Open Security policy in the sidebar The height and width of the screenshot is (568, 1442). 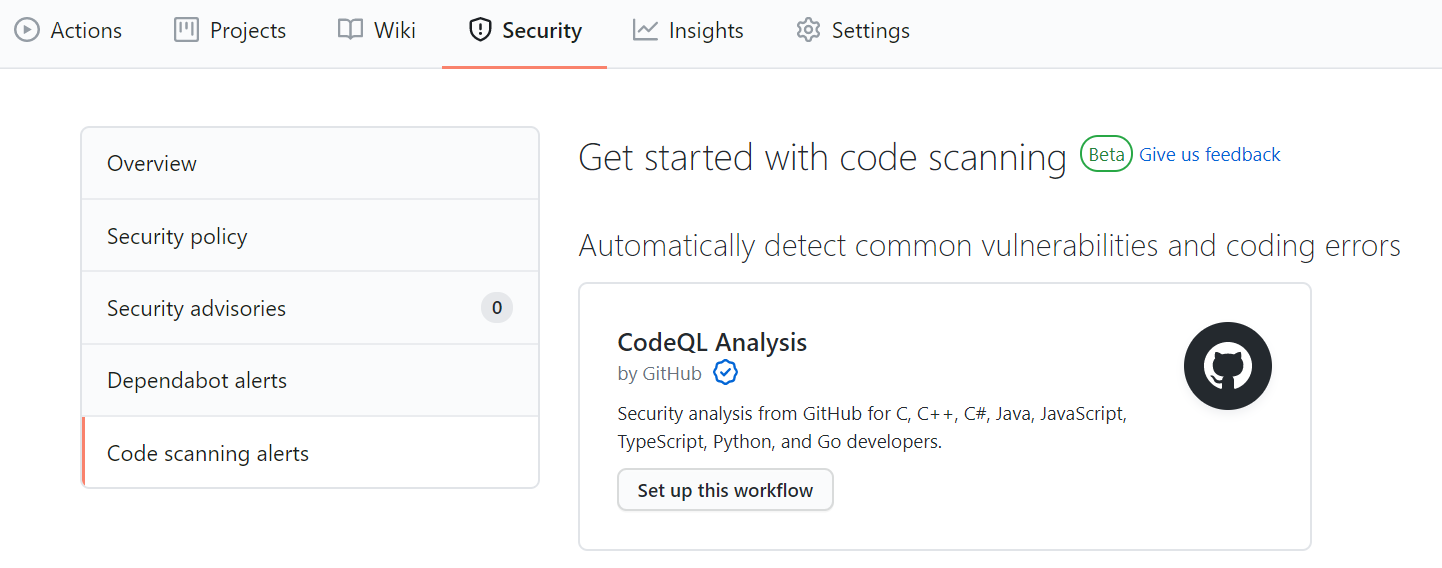310,236
